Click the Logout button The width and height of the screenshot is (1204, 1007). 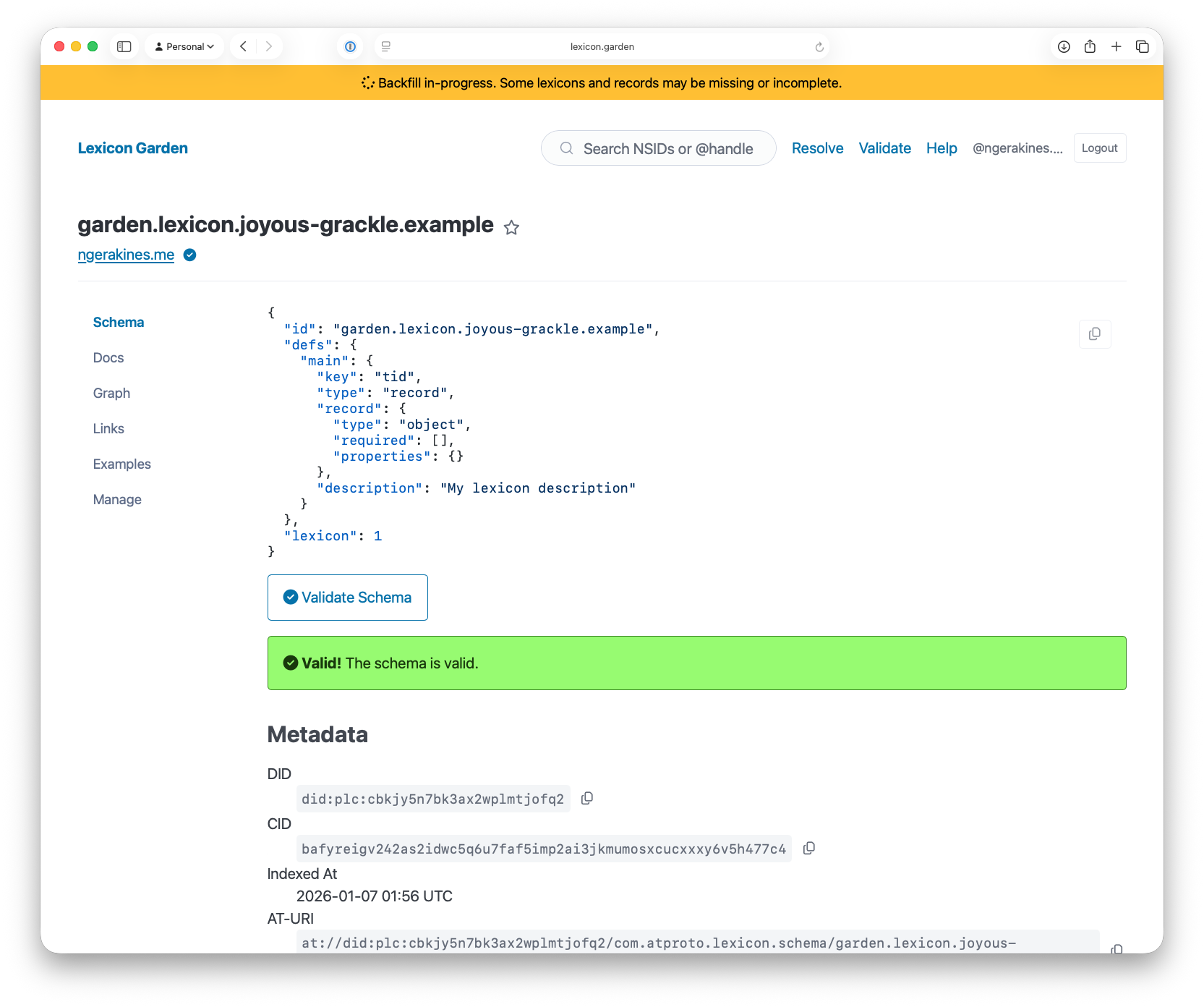[1099, 148]
